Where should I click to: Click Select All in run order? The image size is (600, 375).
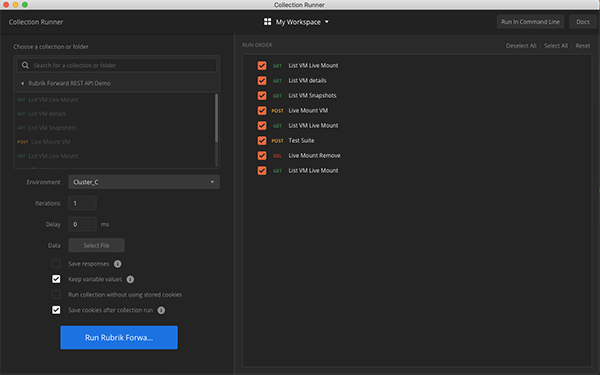[556, 46]
